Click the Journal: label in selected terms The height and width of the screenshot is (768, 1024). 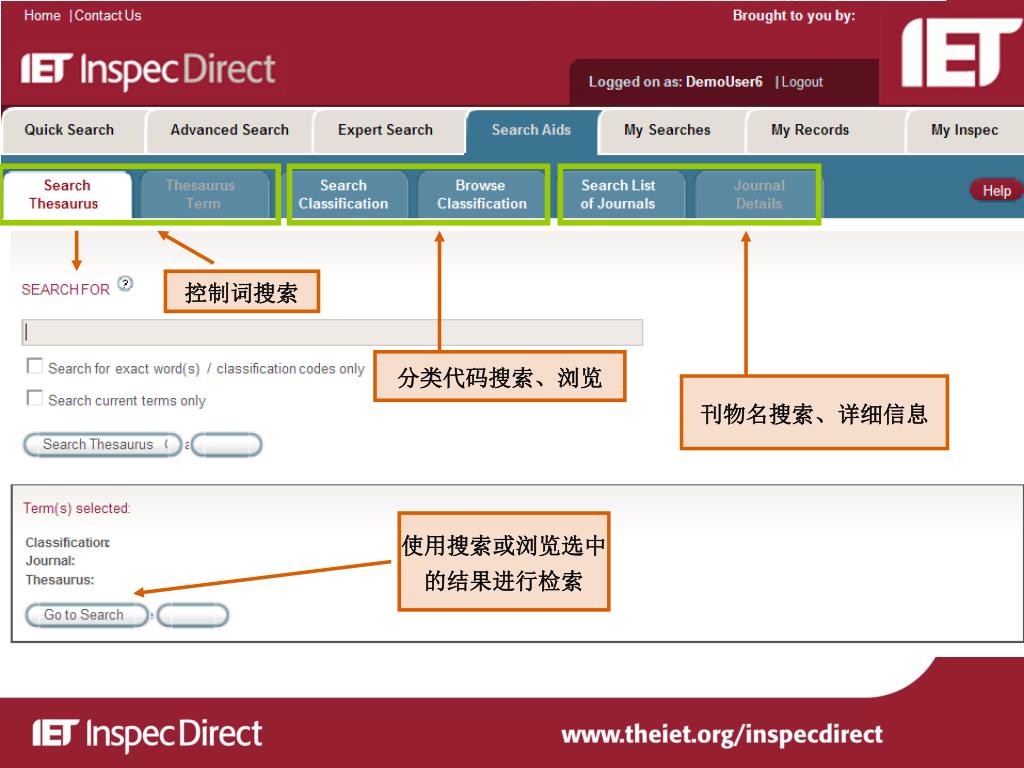click(50, 560)
